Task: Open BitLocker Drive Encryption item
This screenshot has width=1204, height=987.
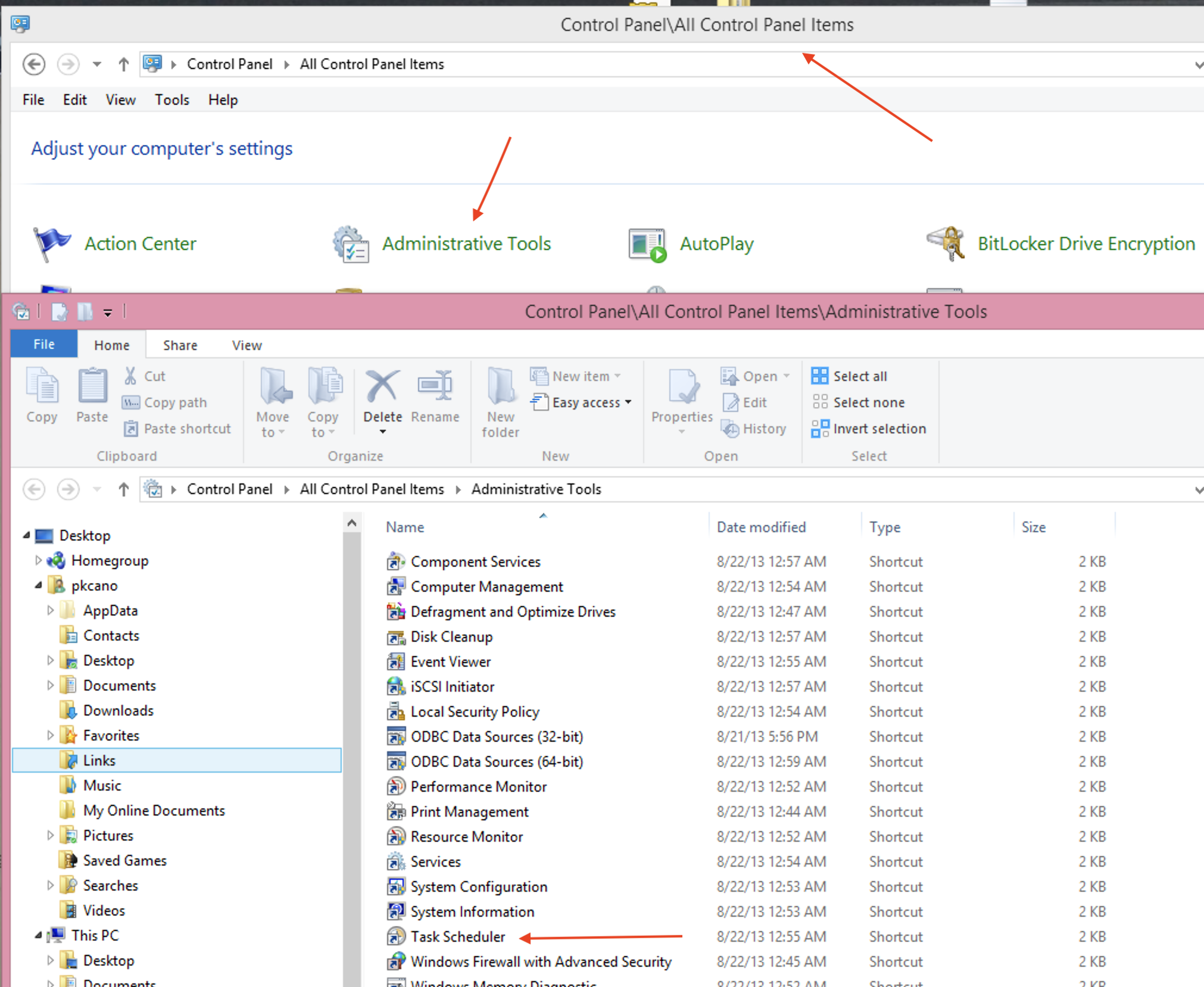Action: [x=1086, y=244]
